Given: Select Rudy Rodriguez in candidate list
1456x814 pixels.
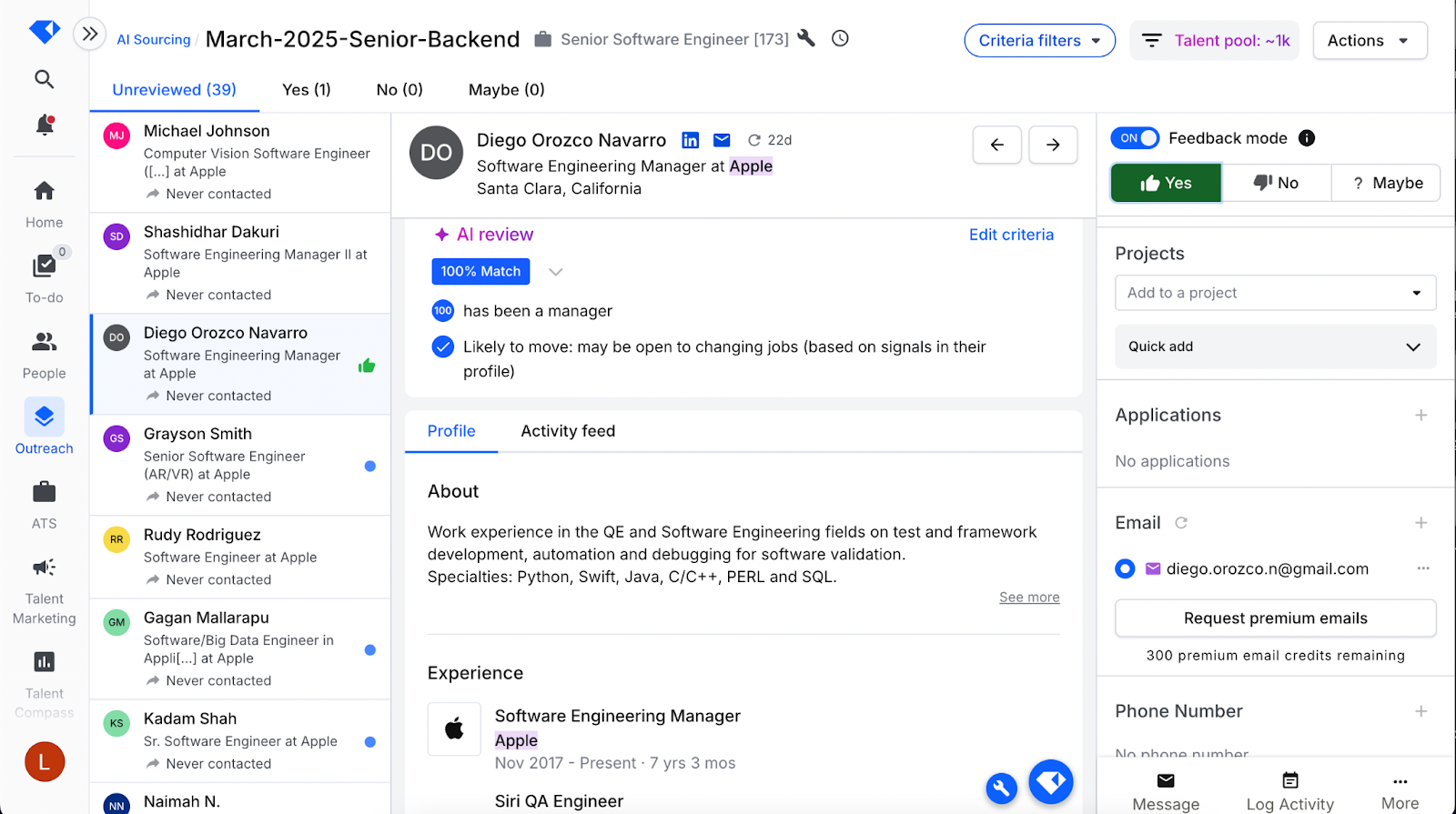Looking at the screenshot, I should coord(240,557).
